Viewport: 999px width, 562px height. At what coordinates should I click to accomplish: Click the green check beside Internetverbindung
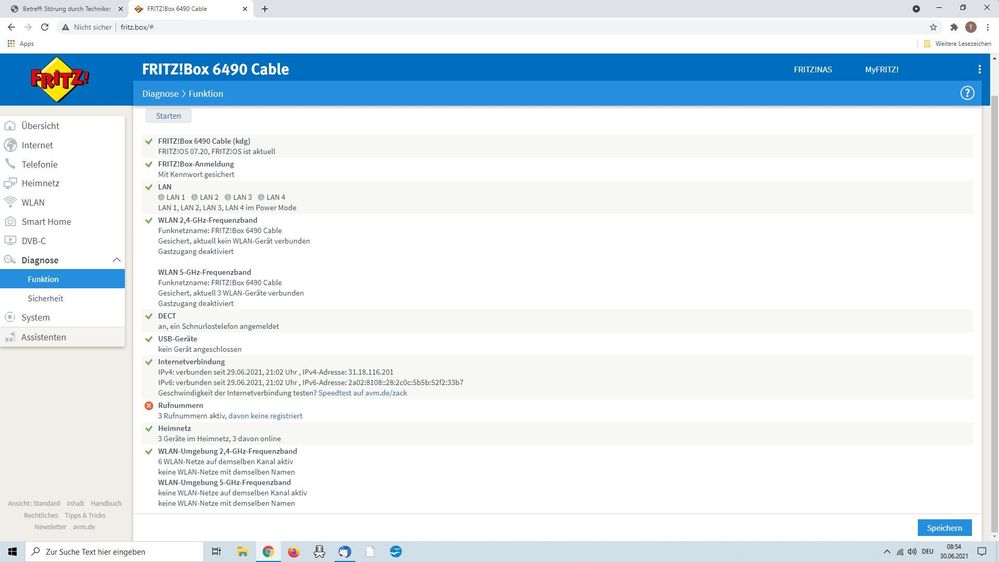(149, 362)
